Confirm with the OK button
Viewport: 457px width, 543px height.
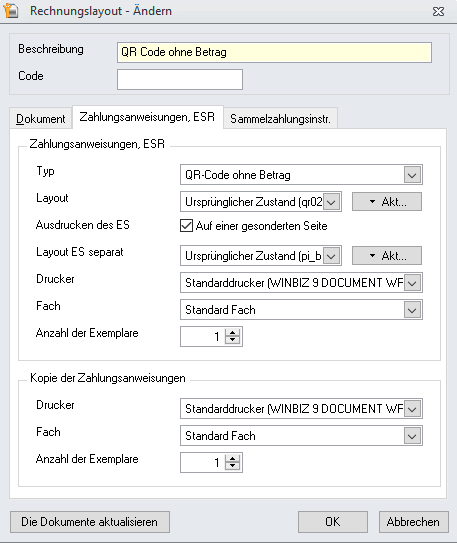point(333,522)
